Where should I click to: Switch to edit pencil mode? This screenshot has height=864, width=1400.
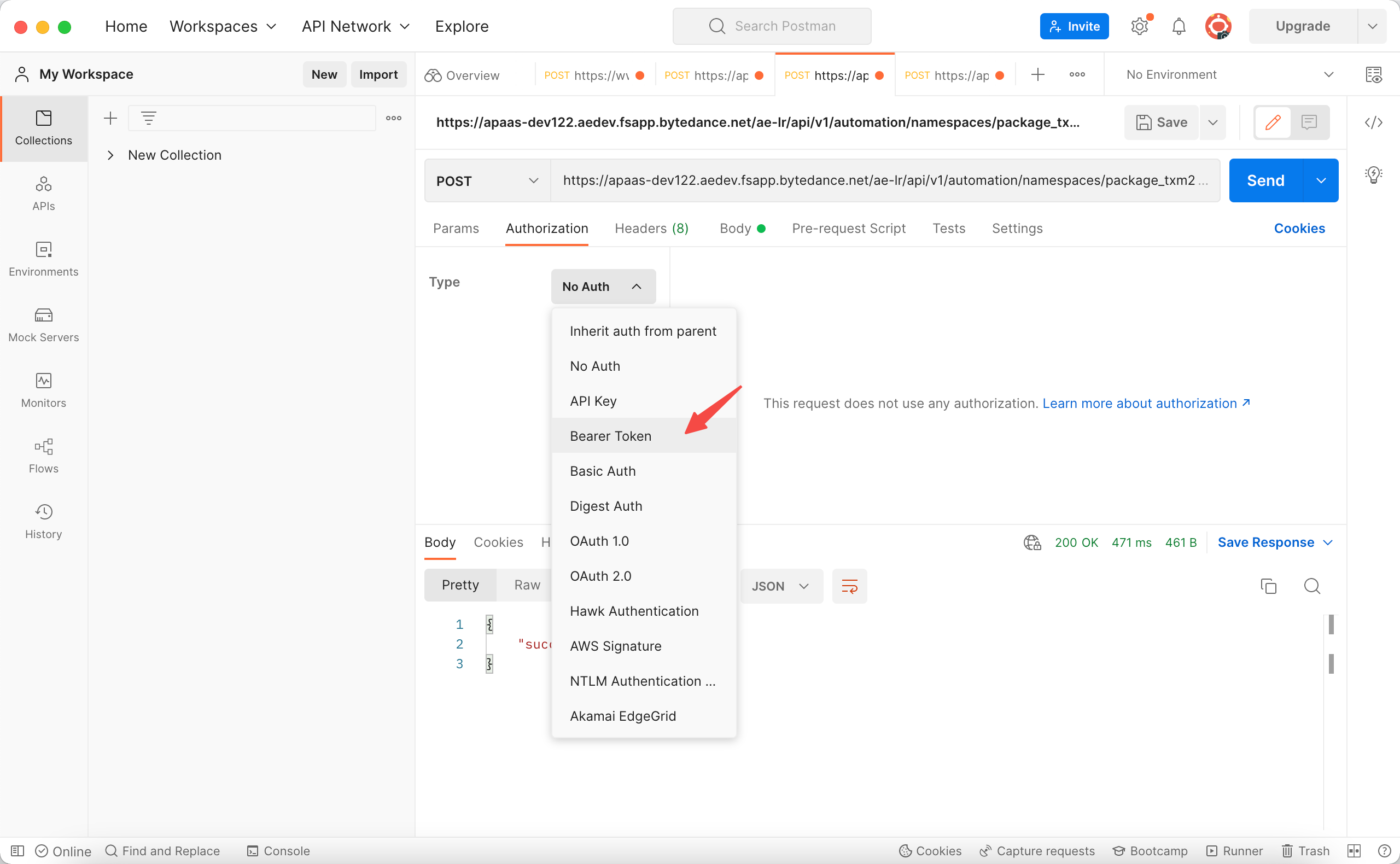pyautogui.click(x=1273, y=122)
